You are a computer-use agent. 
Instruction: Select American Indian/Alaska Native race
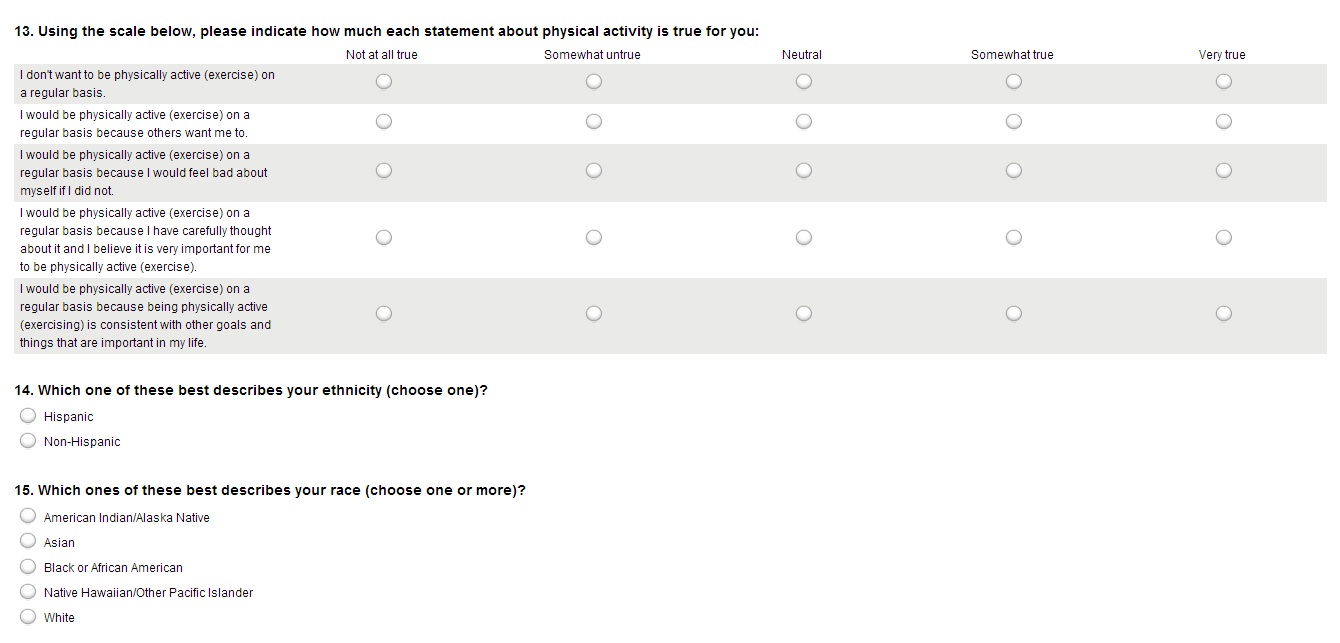pos(28,517)
